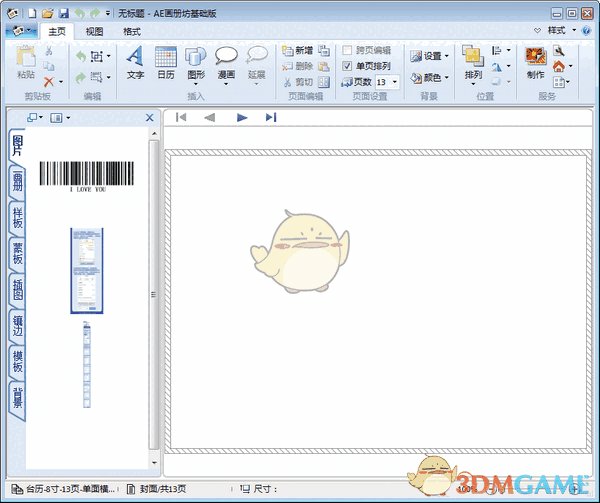600x503 pixels.
Task: Insert a calendar with 日历 button
Action: [166, 63]
